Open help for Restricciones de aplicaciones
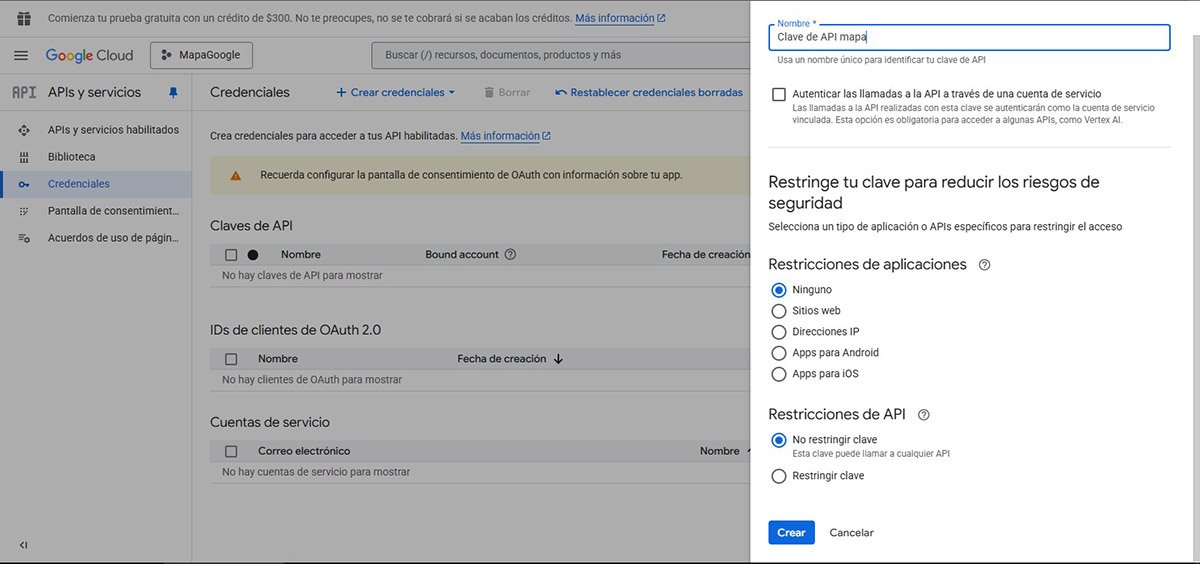The image size is (1200, 564). tap(984, 265)
